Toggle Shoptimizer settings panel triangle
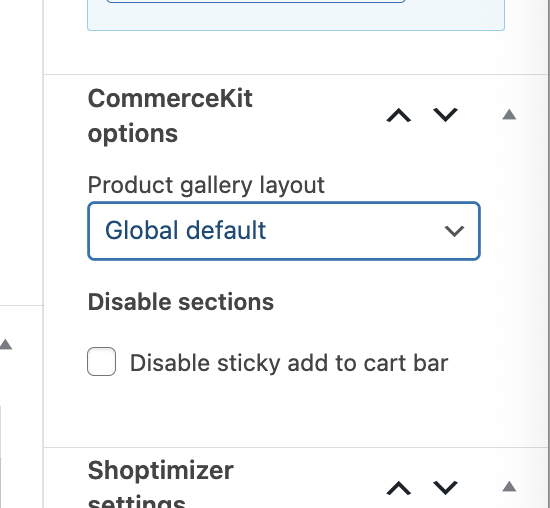Image resolution: width=550 pixels, height=508 pixels. coord(509,487)
